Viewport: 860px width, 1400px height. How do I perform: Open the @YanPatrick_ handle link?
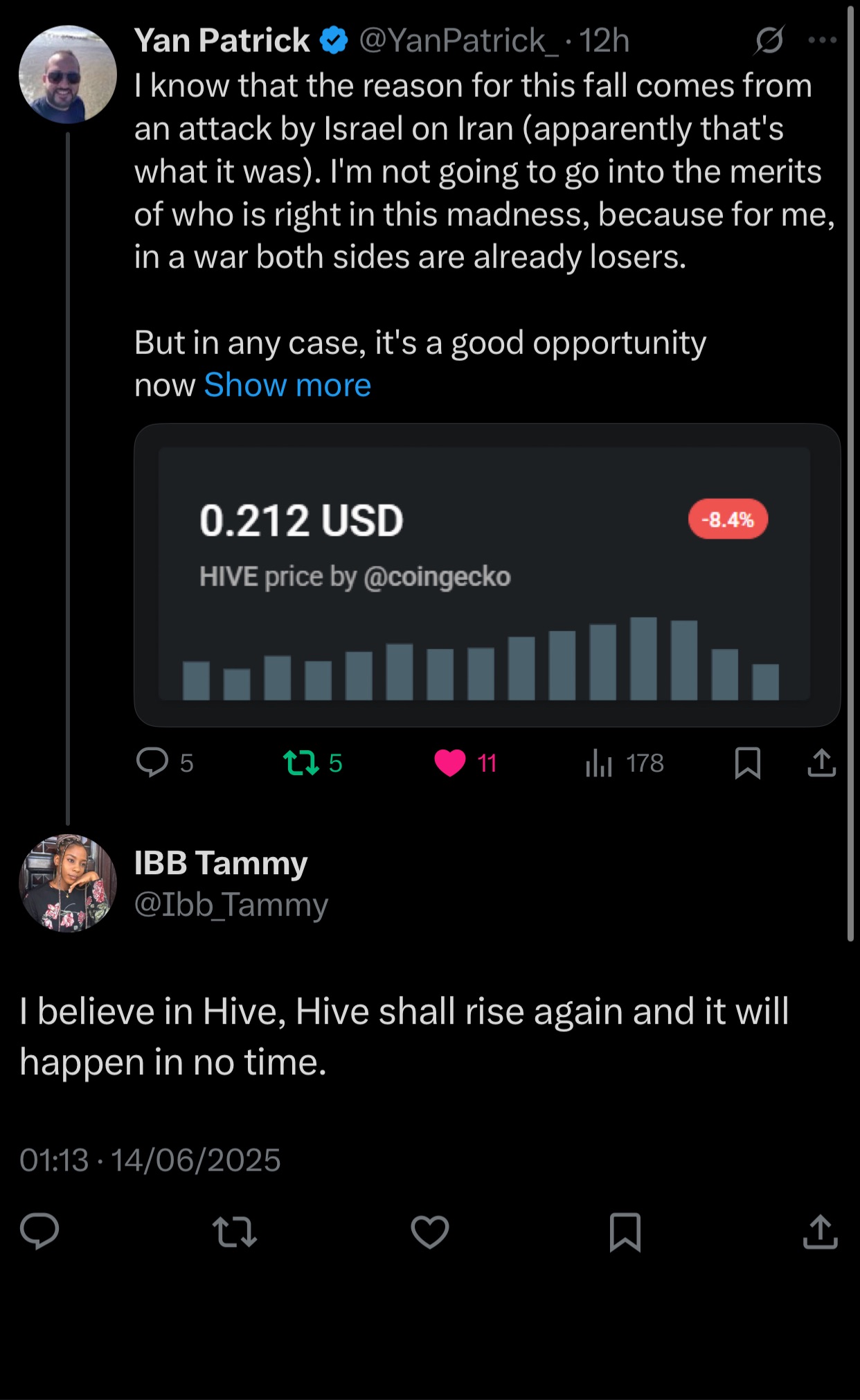(x=458, y=40)
